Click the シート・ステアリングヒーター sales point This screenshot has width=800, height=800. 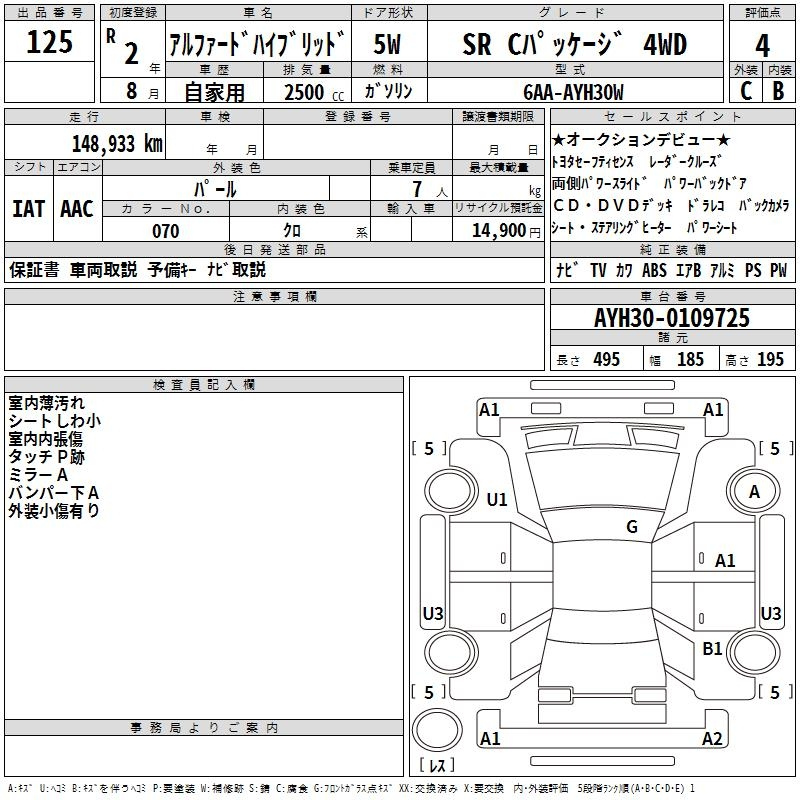pos(611,228)
